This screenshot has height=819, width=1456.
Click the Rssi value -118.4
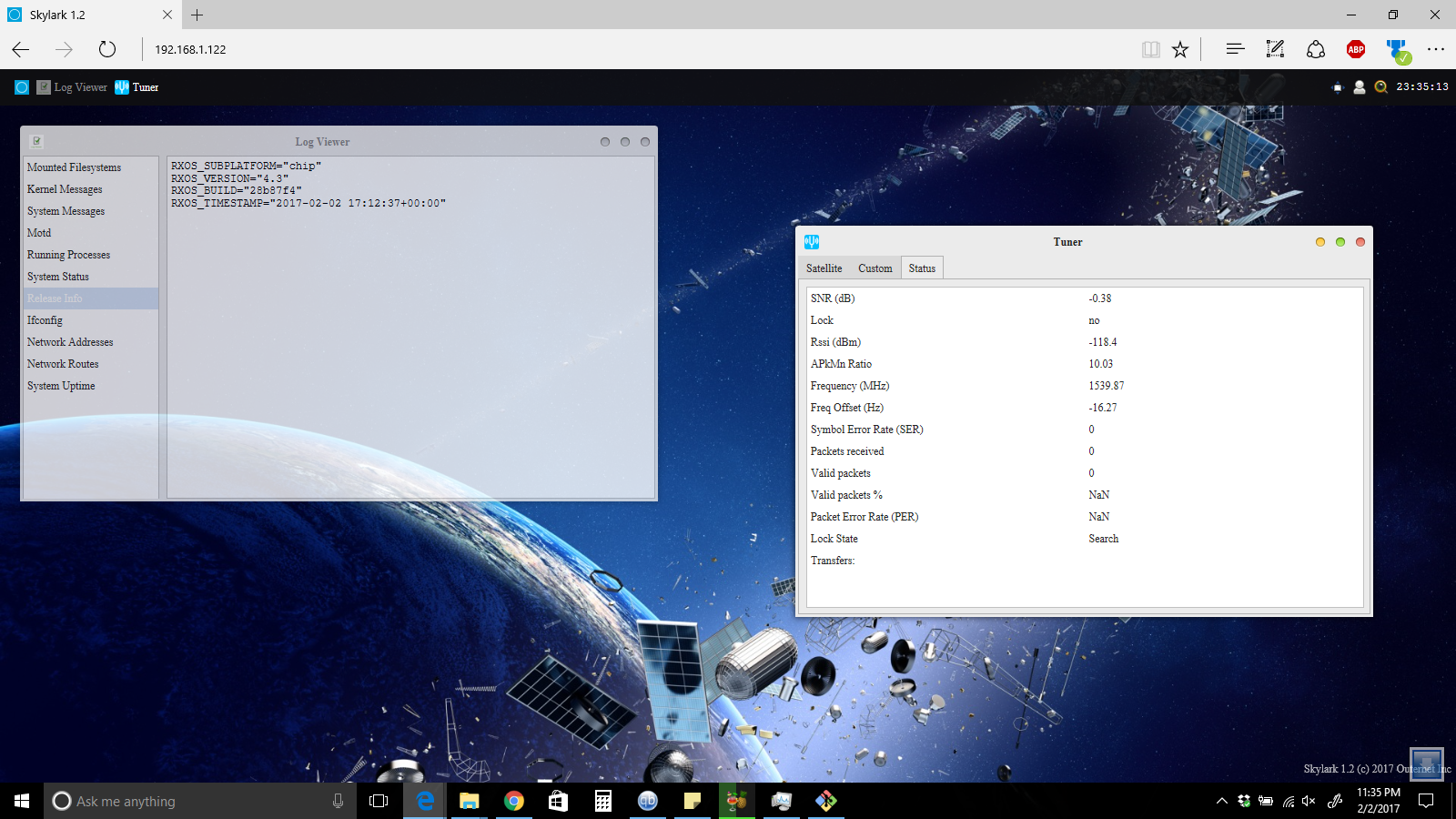click(x=1103, y=342)
